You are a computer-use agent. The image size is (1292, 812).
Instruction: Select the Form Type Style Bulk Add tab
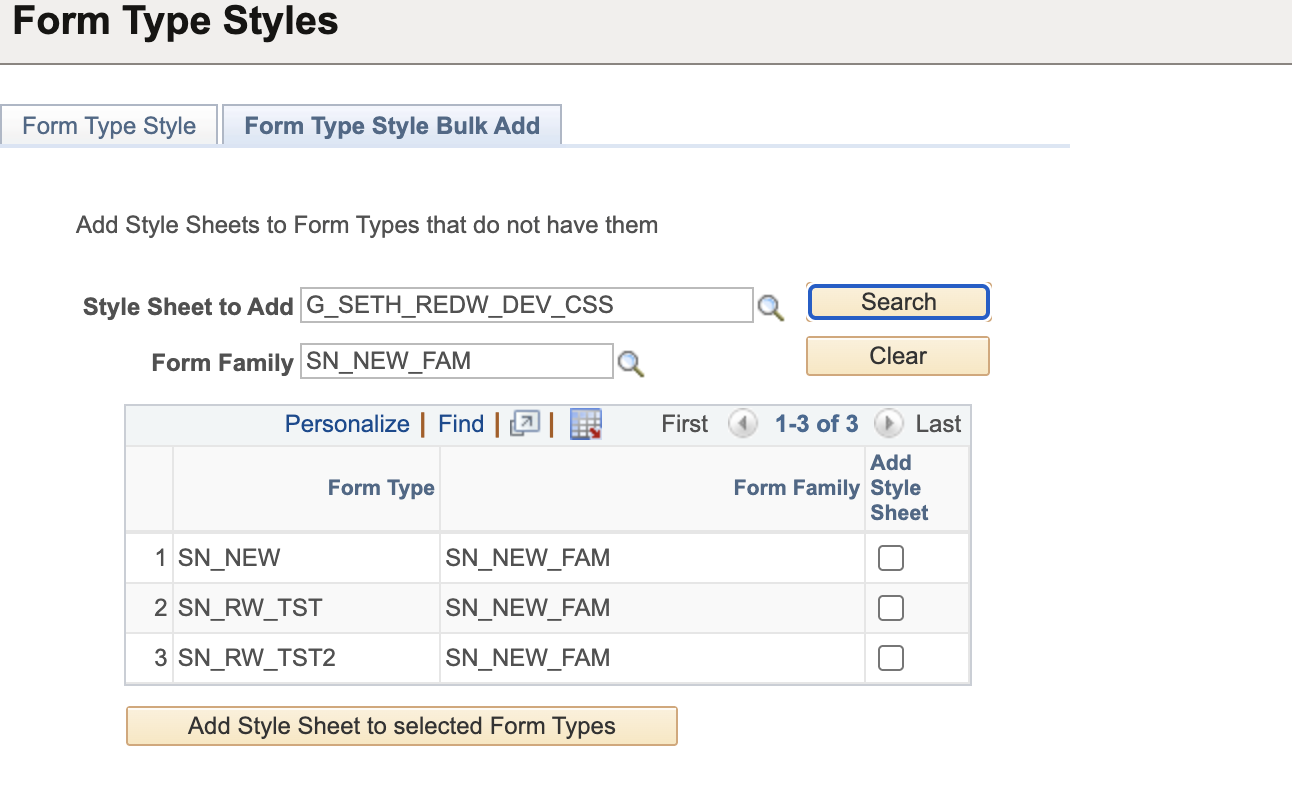[x=391, y=125]
